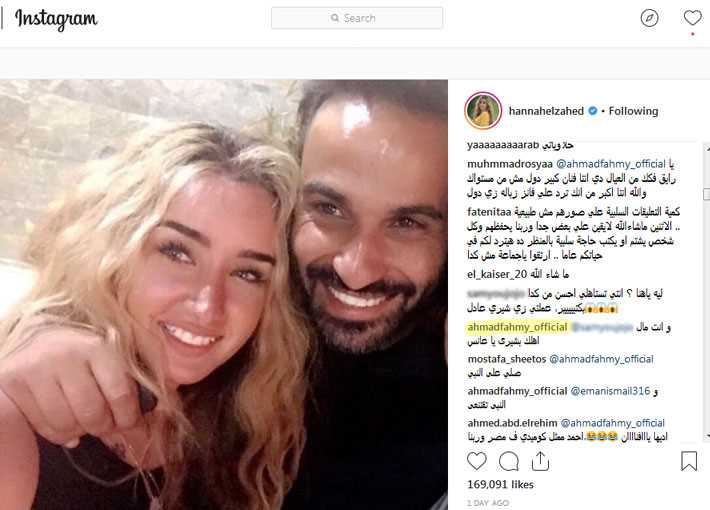Share the post via share icon
Image resolution: width=710 pixels, height=510 pixels.
[540, 461]
